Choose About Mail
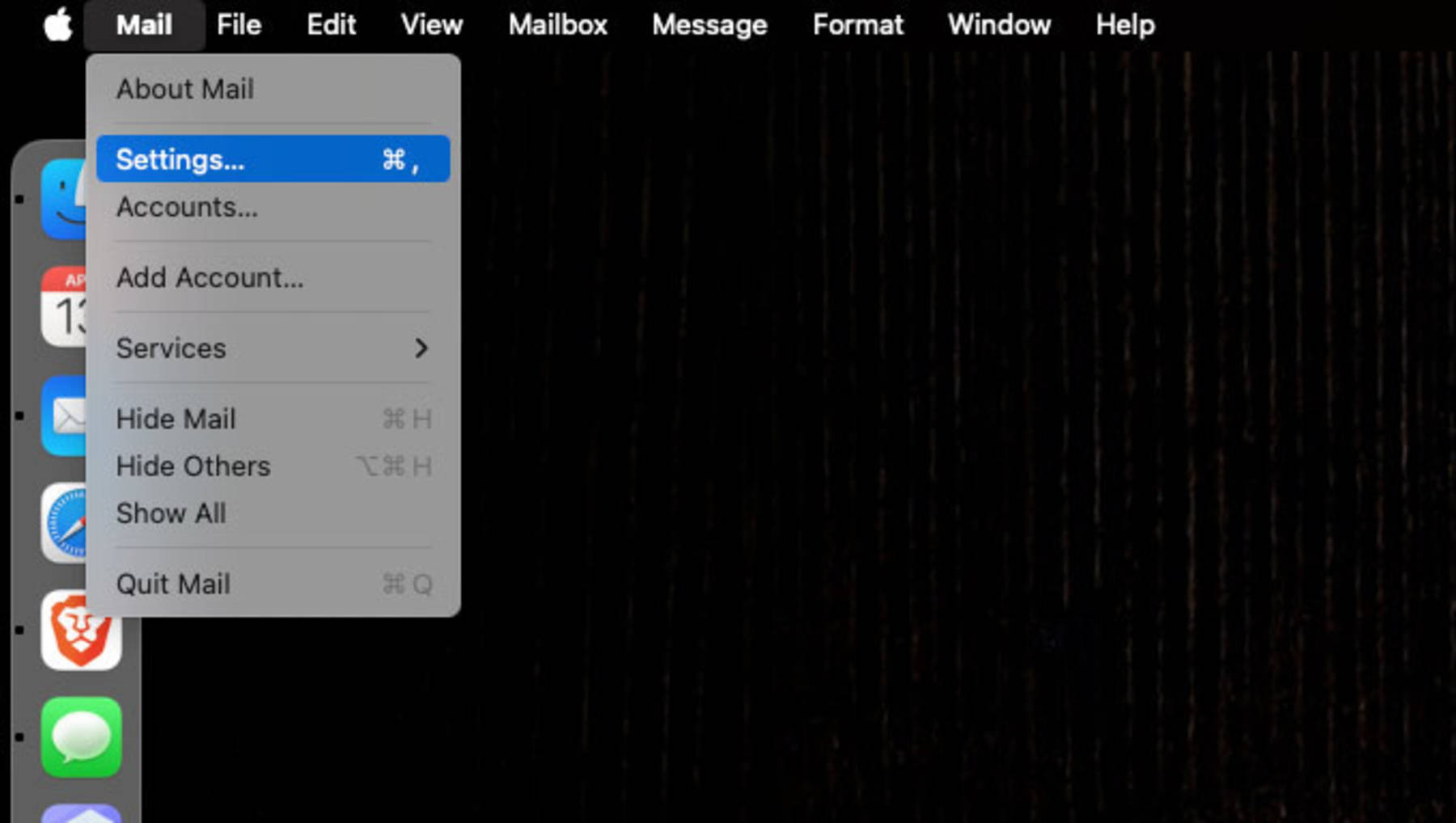This screenshot has height=823, width=1456. point(273,89)
